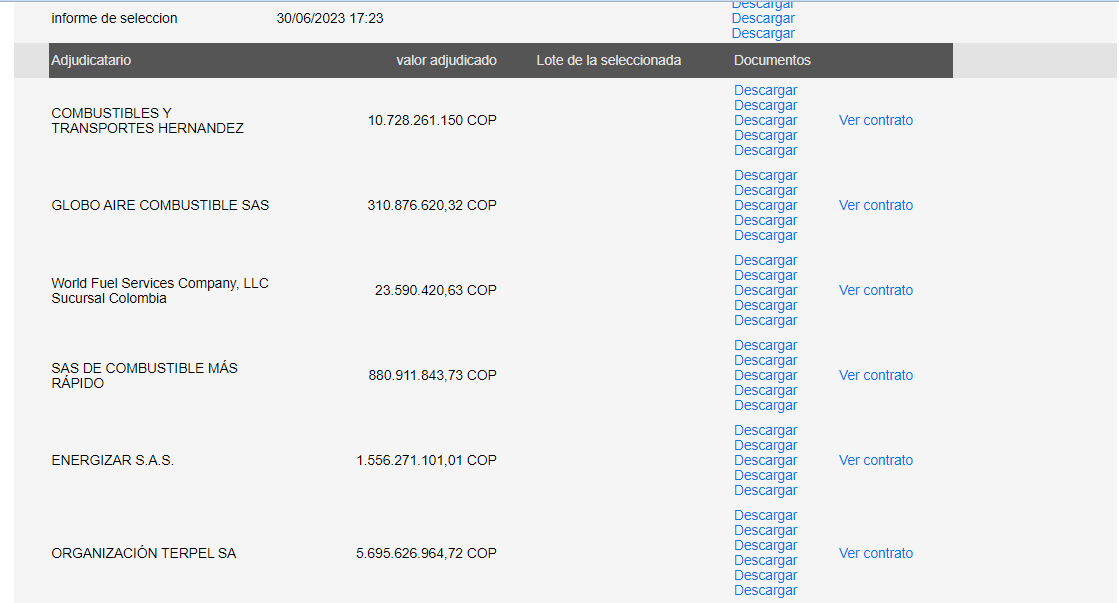
Task: Click the valor adjudicado column header
Action: [x=446, y=60]
